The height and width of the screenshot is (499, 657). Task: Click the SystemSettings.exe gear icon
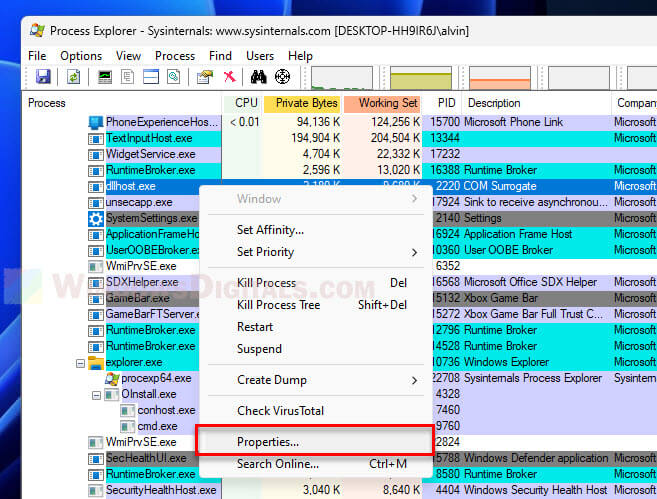pos(96,219)
